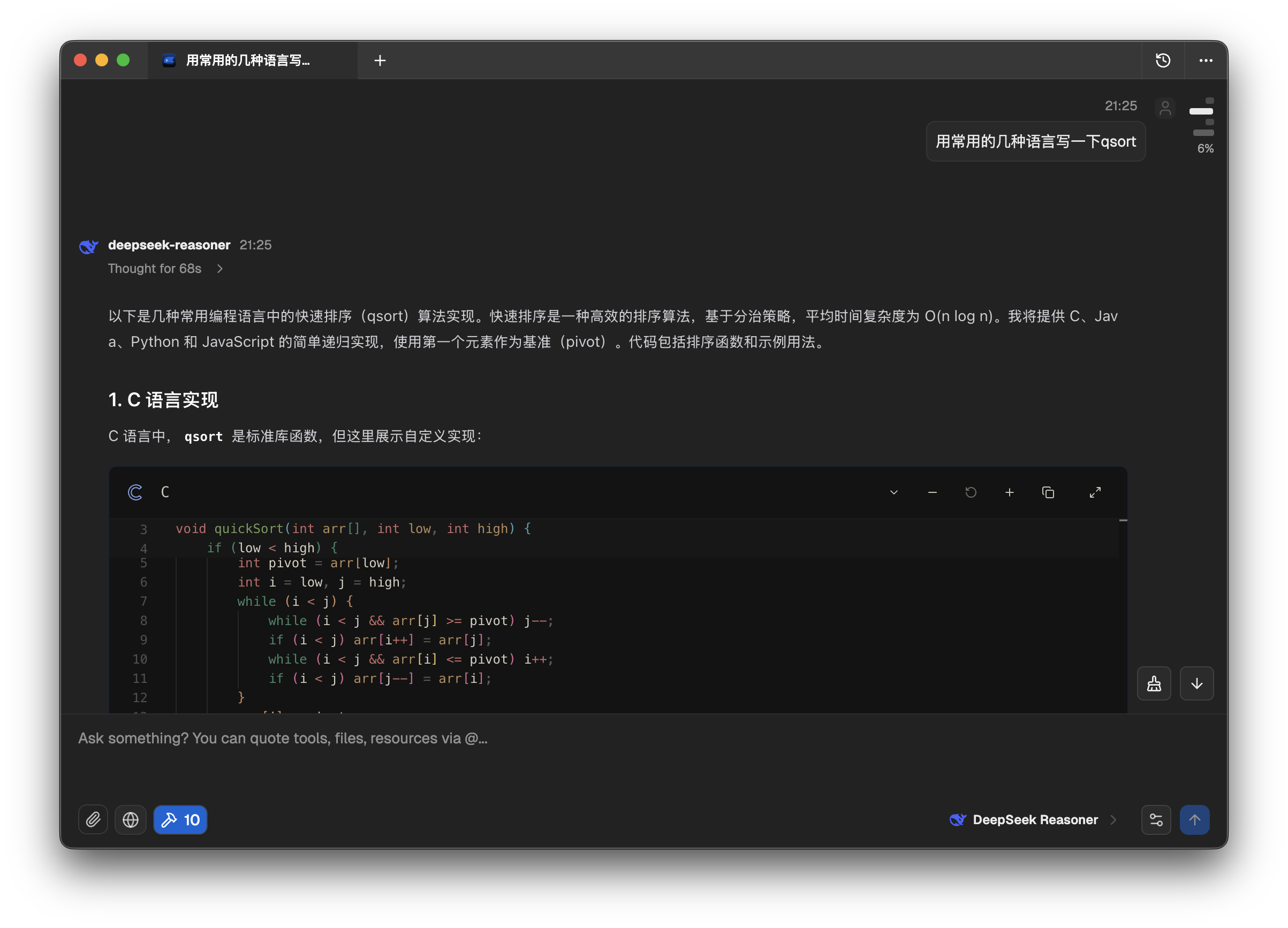Image resolution: width=1288 pixels, height=928 pixels.
Task: Open the three-dot more options menu
Action: point(1206,60)
